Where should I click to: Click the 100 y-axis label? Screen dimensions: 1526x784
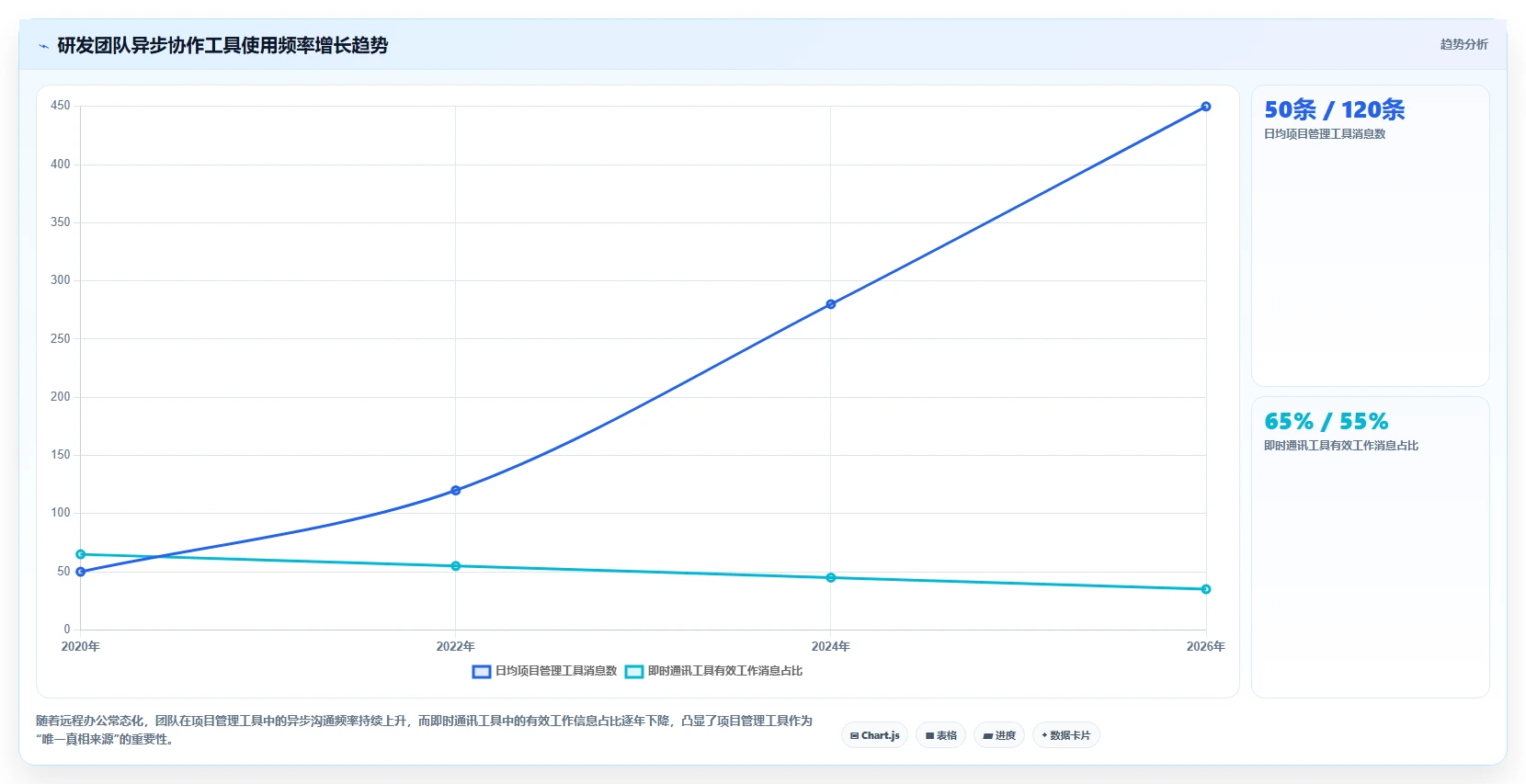point(61,513)
